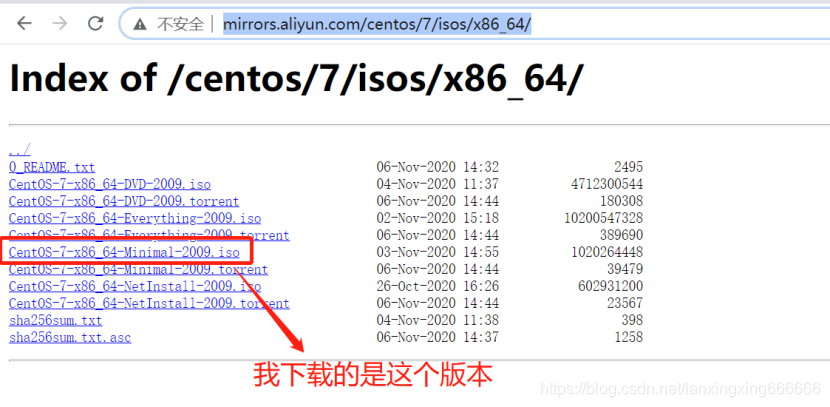Click the page heading 'Index of /centos/7/isos/x86_64/'
The width and height of the screenshot is (830, 407).
click(296, 78)
